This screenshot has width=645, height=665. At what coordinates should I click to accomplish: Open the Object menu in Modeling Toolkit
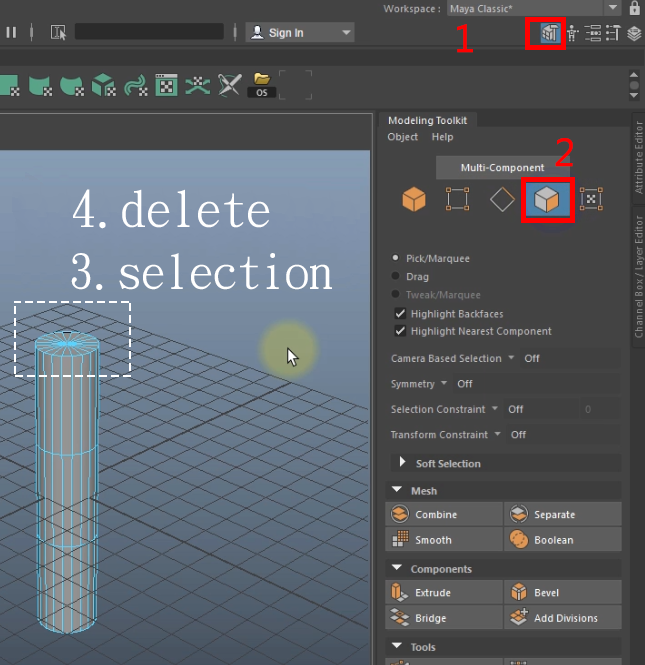(402, 137)
